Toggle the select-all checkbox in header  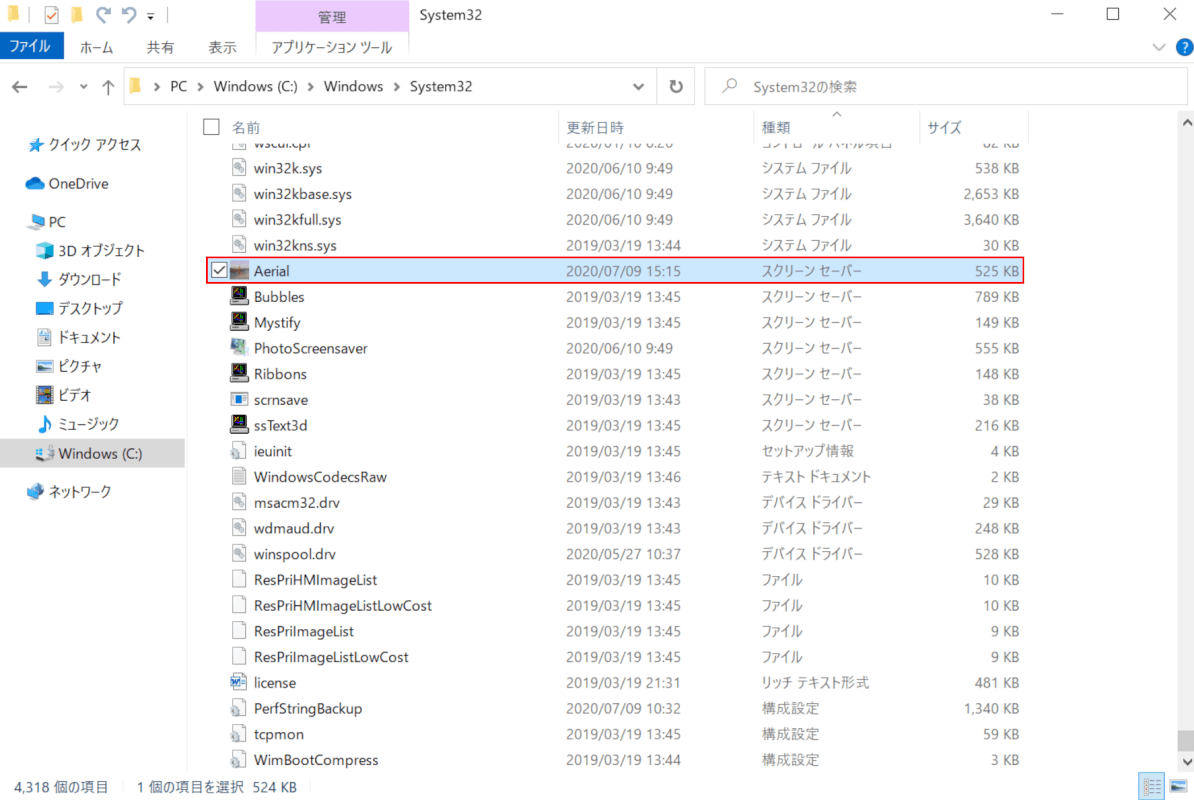(211, 127)
